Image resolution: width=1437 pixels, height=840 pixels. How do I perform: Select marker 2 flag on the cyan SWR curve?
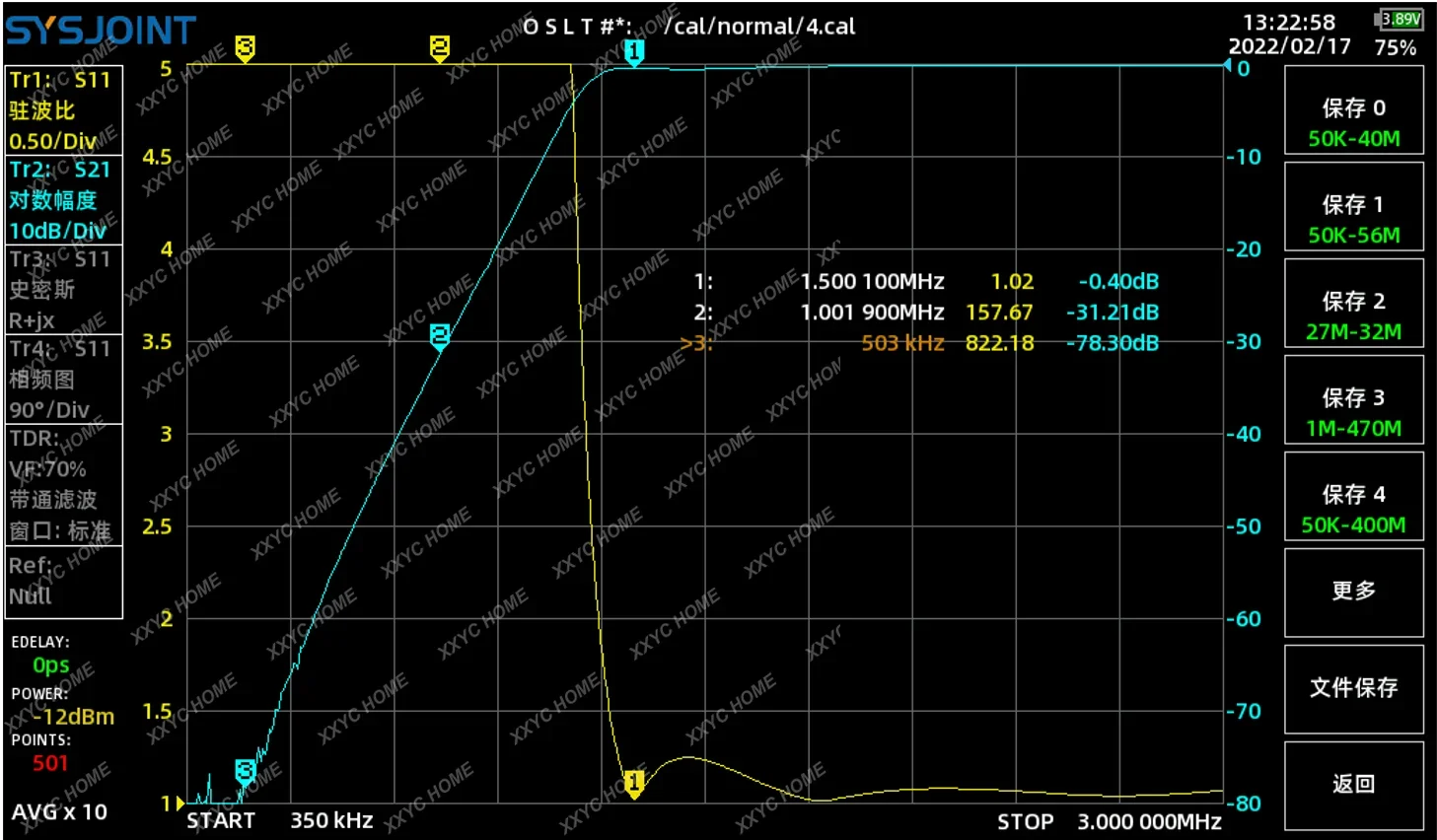pos(439,338)
